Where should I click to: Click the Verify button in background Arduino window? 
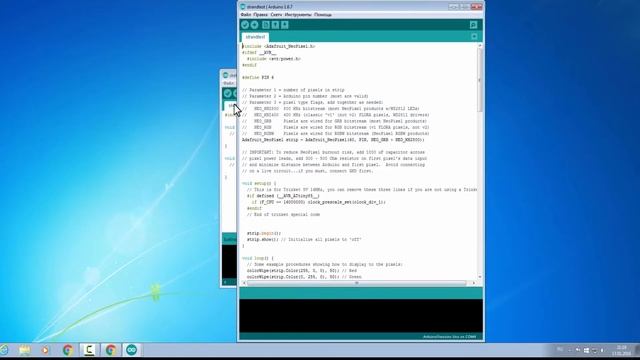[x=227, y=93]
